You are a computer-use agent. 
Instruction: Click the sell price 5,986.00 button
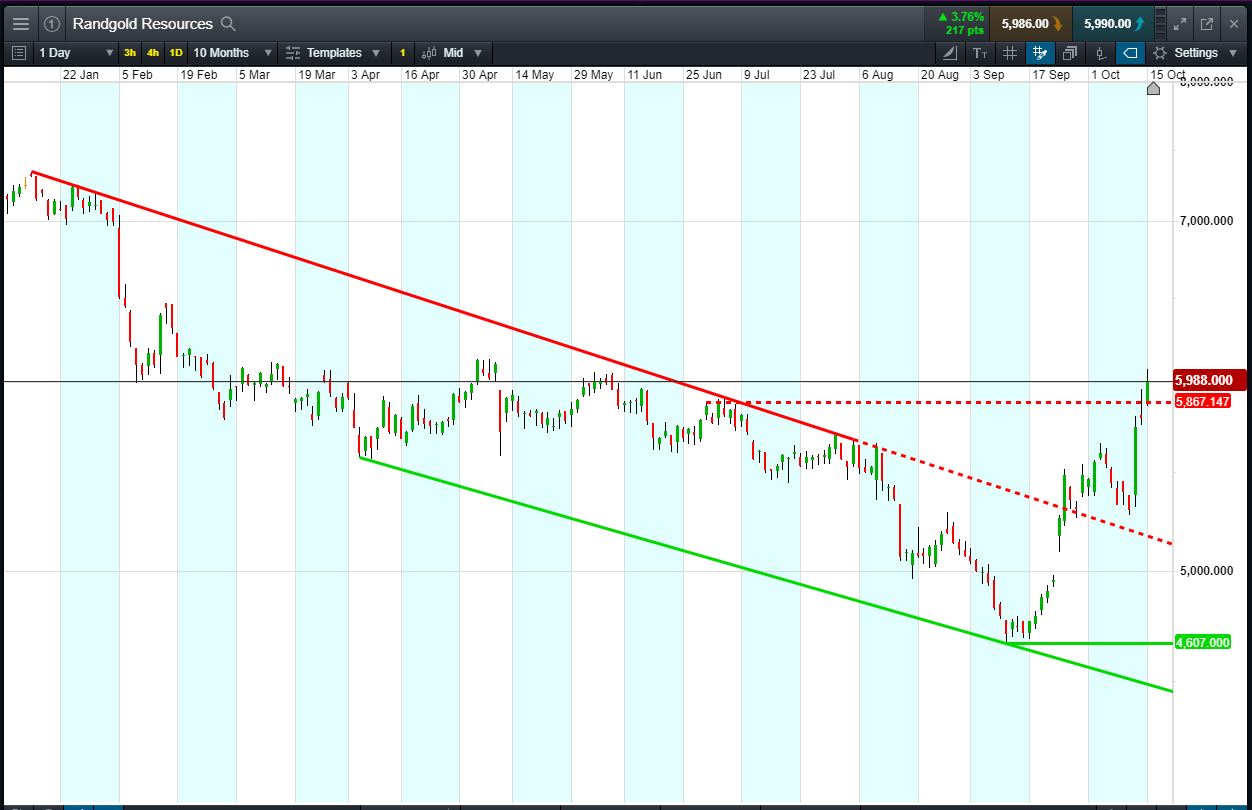tap(1031, 24)
